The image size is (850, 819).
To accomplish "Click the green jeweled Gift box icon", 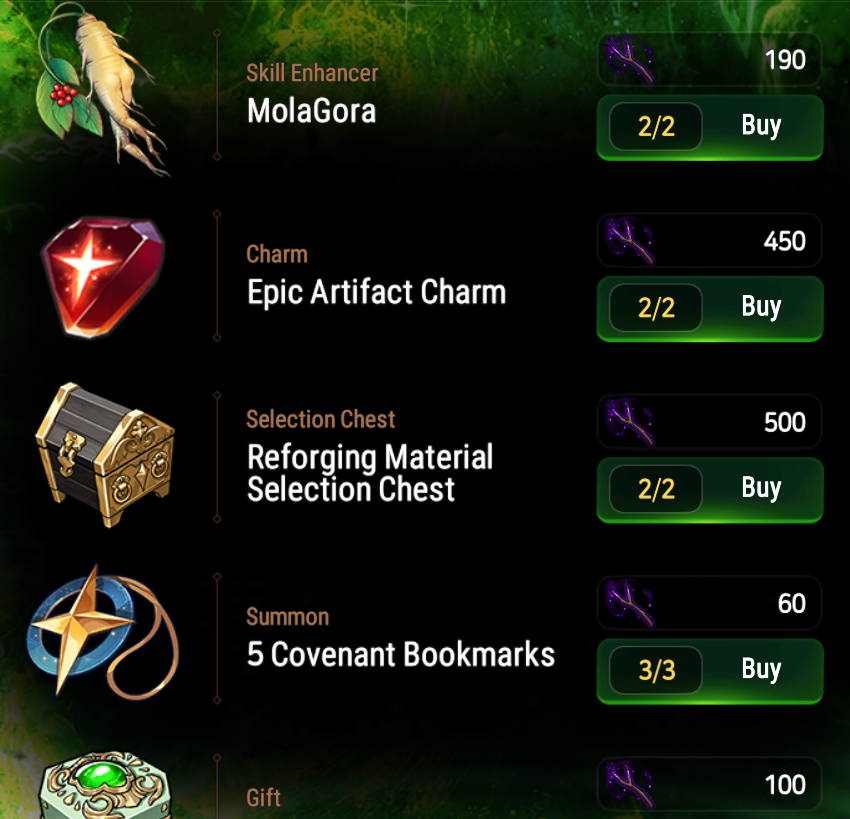I will [x=106, y=785].
